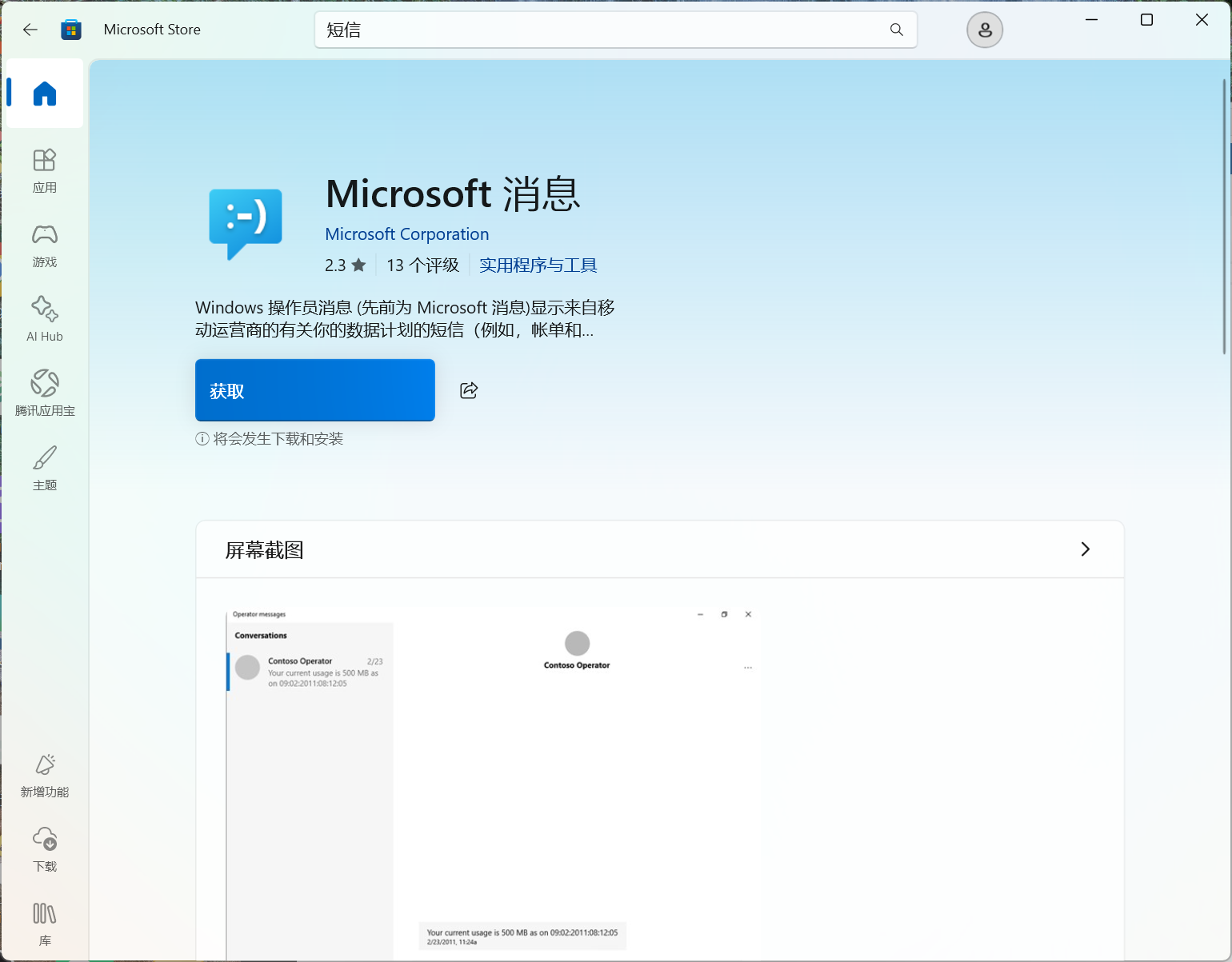Click the app description text
1232x962 pixels.
point(405,319)
